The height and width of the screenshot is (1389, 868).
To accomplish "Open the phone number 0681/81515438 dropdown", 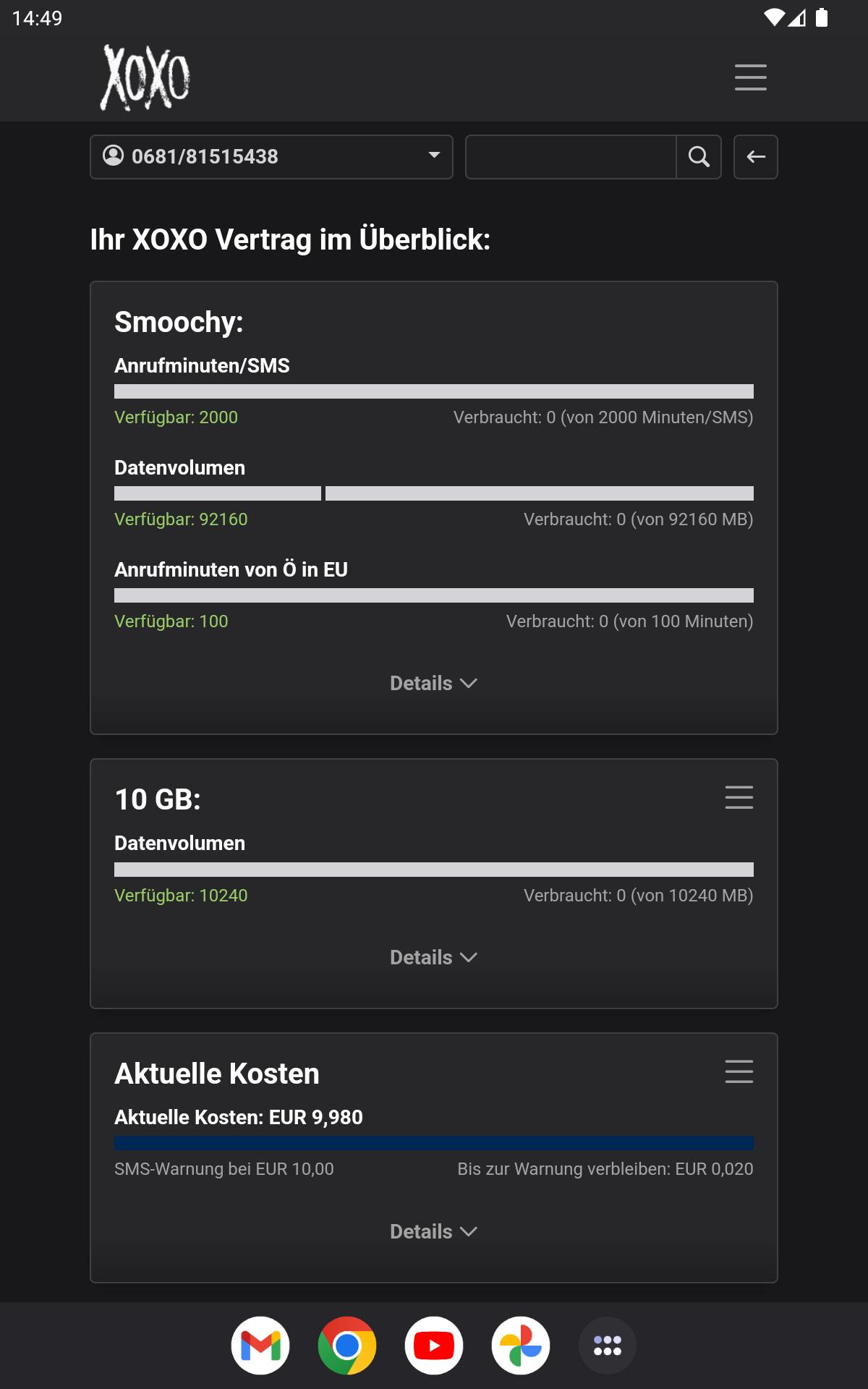I will [x=271, y=156].
